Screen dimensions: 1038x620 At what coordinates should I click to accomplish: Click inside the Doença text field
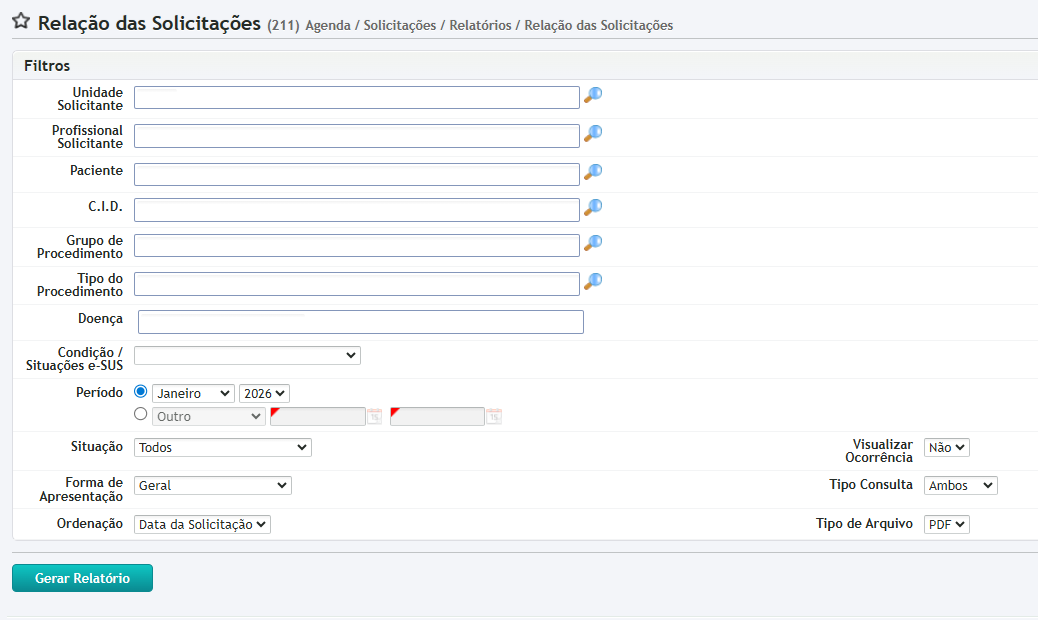[x=360, y=322]
